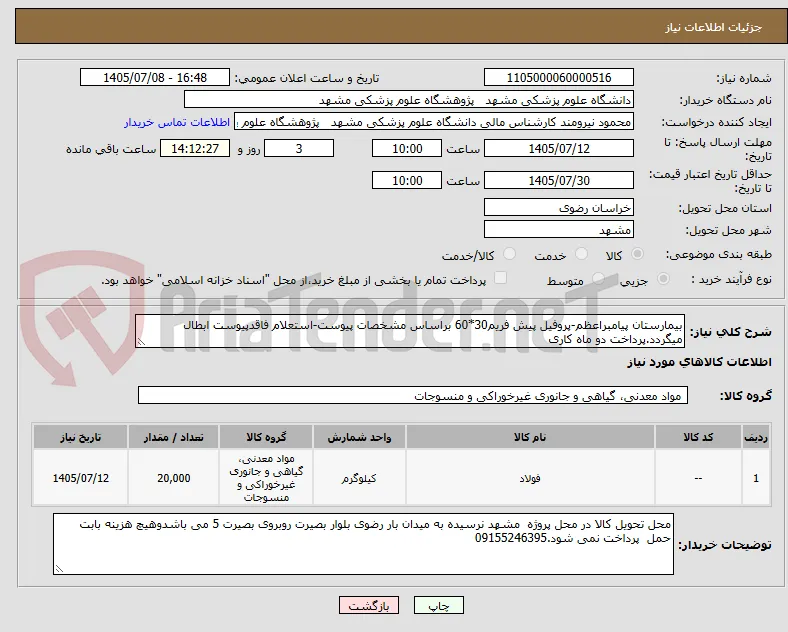Click the کیلوگرم unit cell

click(359, 478)
